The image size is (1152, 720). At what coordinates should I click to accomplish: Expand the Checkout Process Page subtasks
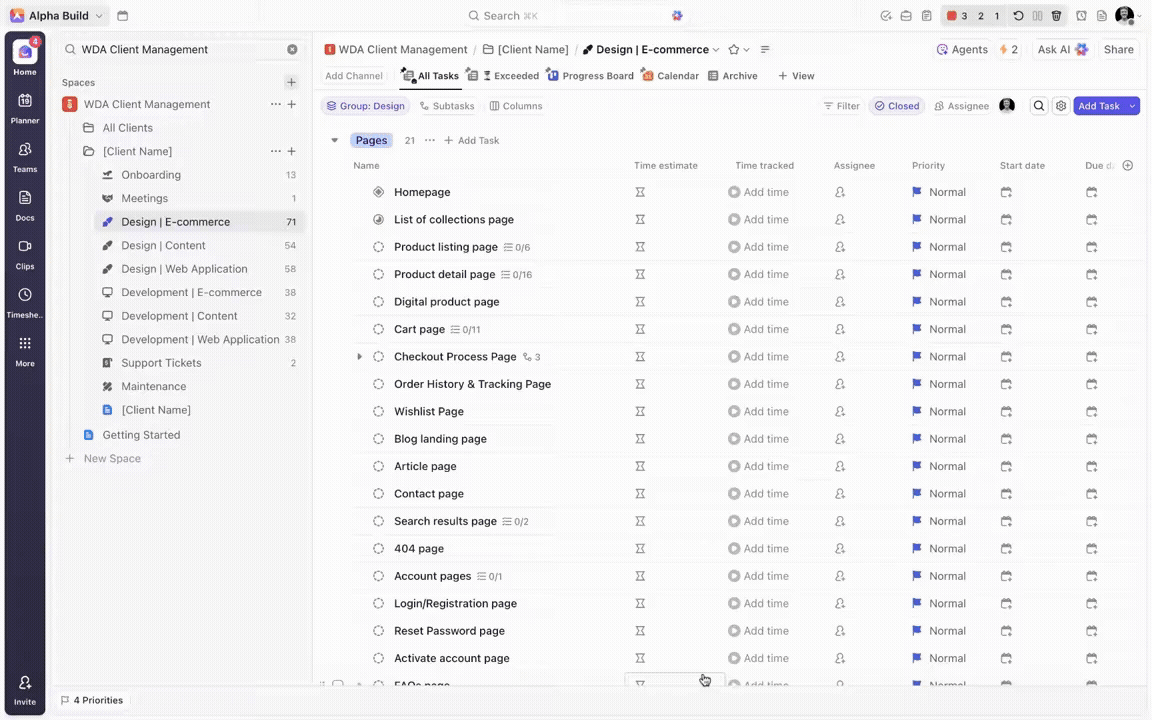(x=359, y=357)
